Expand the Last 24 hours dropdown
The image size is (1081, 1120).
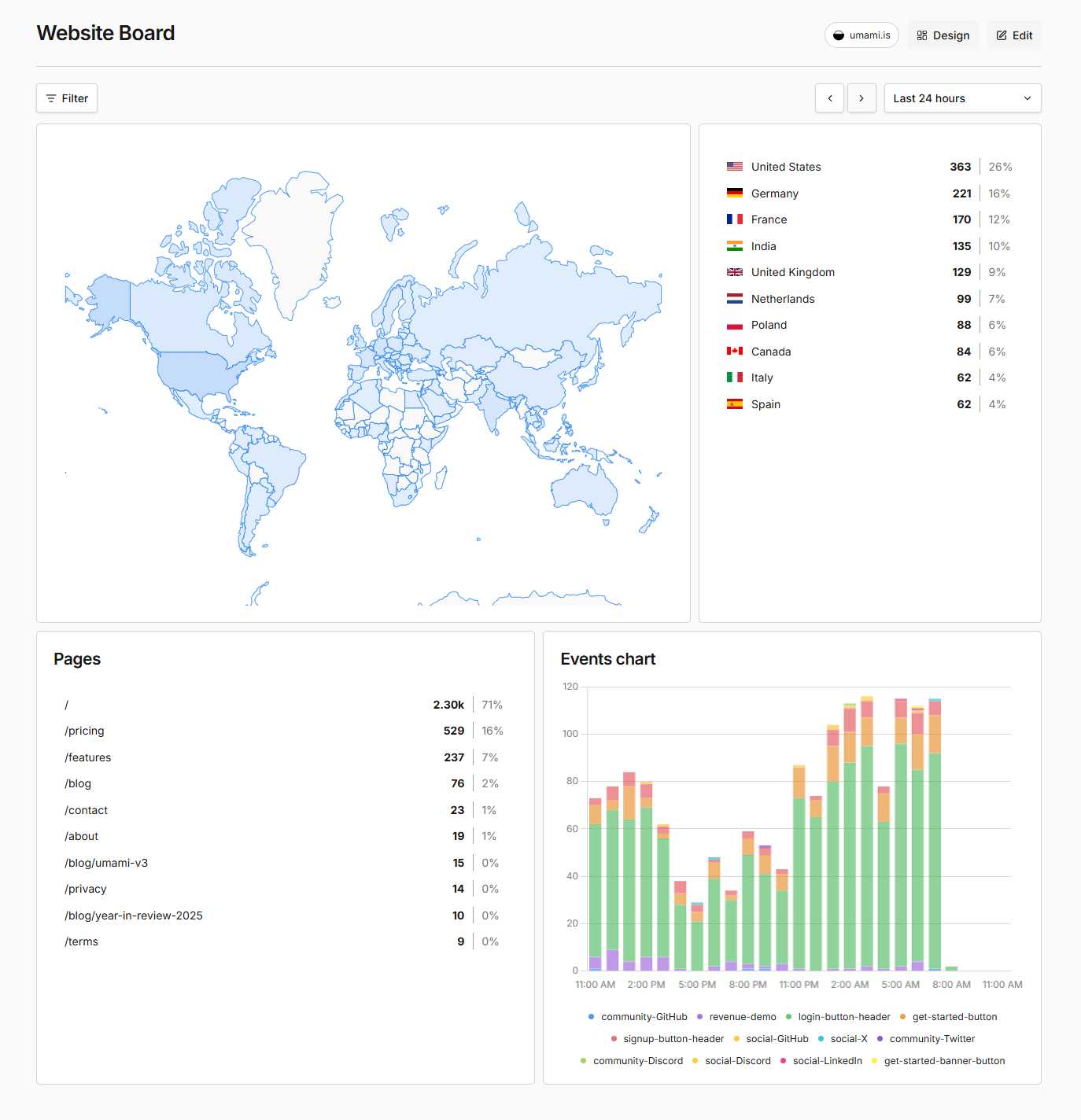[x=961, y=98]
